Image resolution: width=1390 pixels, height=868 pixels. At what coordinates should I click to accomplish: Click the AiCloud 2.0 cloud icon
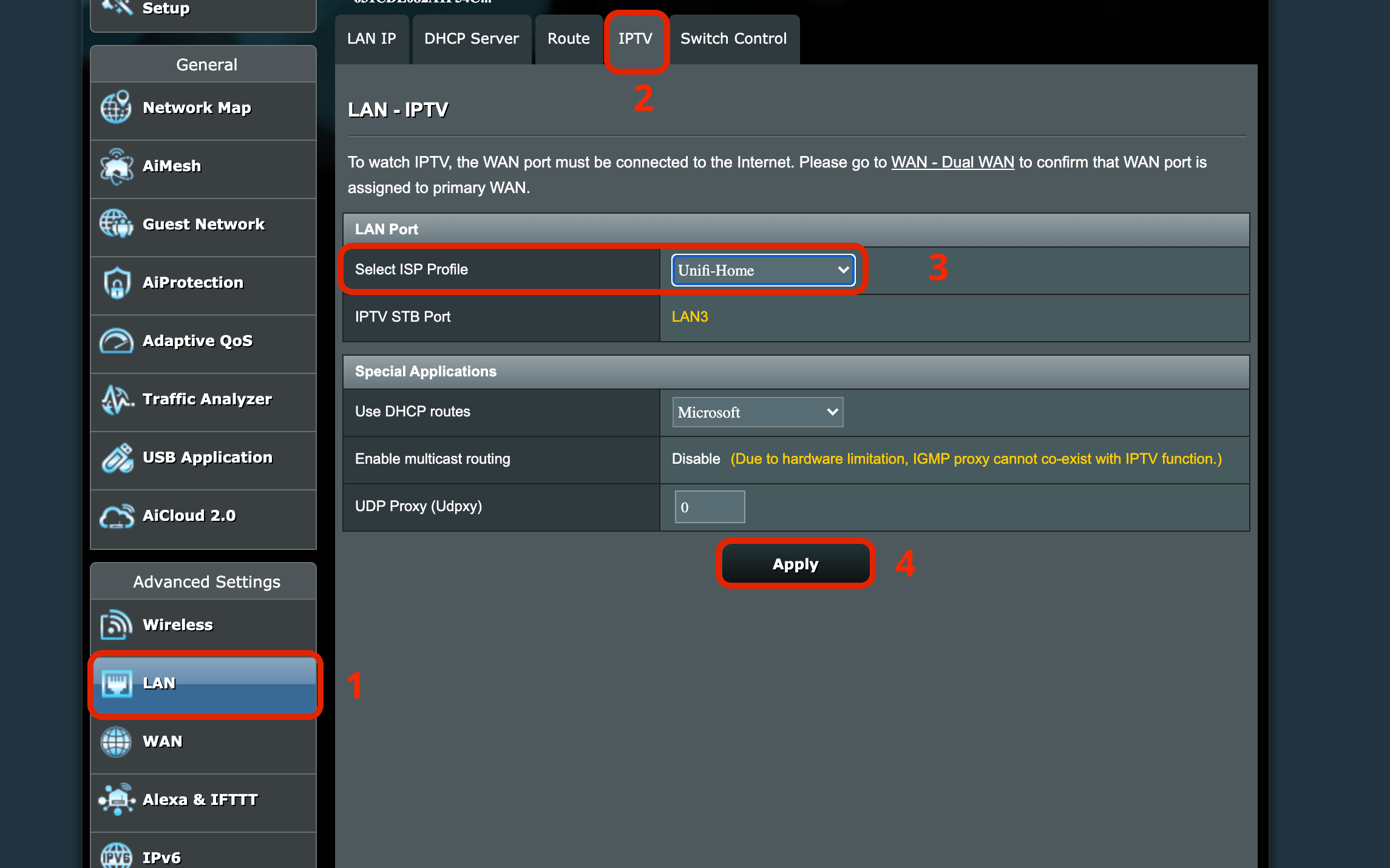[x=116, y=516]
